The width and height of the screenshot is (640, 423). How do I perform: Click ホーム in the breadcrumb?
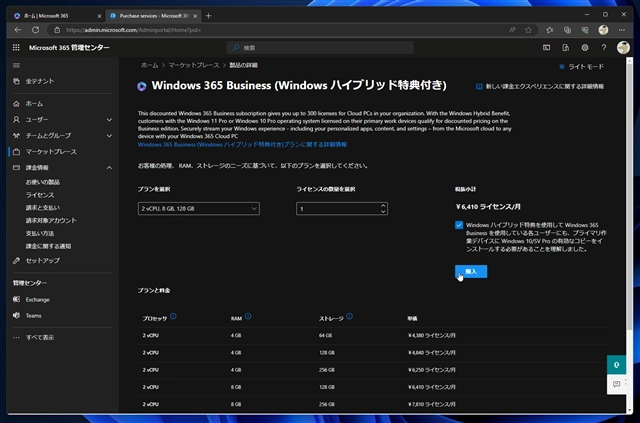149,65
